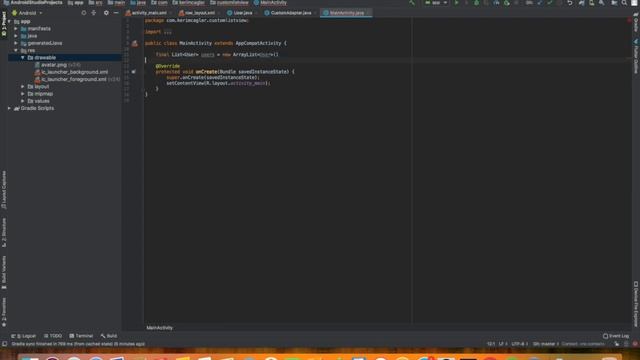Image resolution: width=640 pixels, height=360 pixels.
Task: Click the tool windows quick-access icon
Action: click(4, 344)
